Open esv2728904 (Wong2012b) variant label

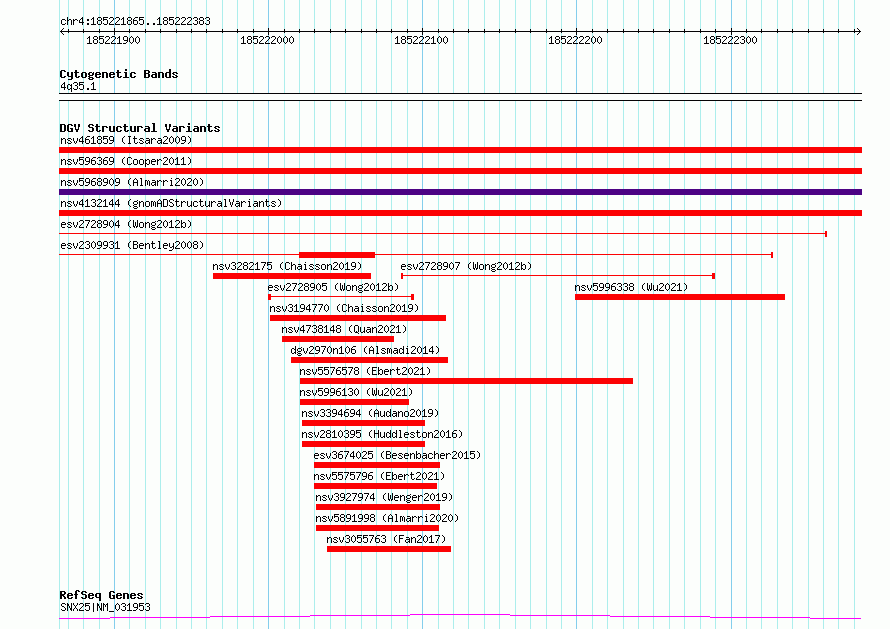126,224
